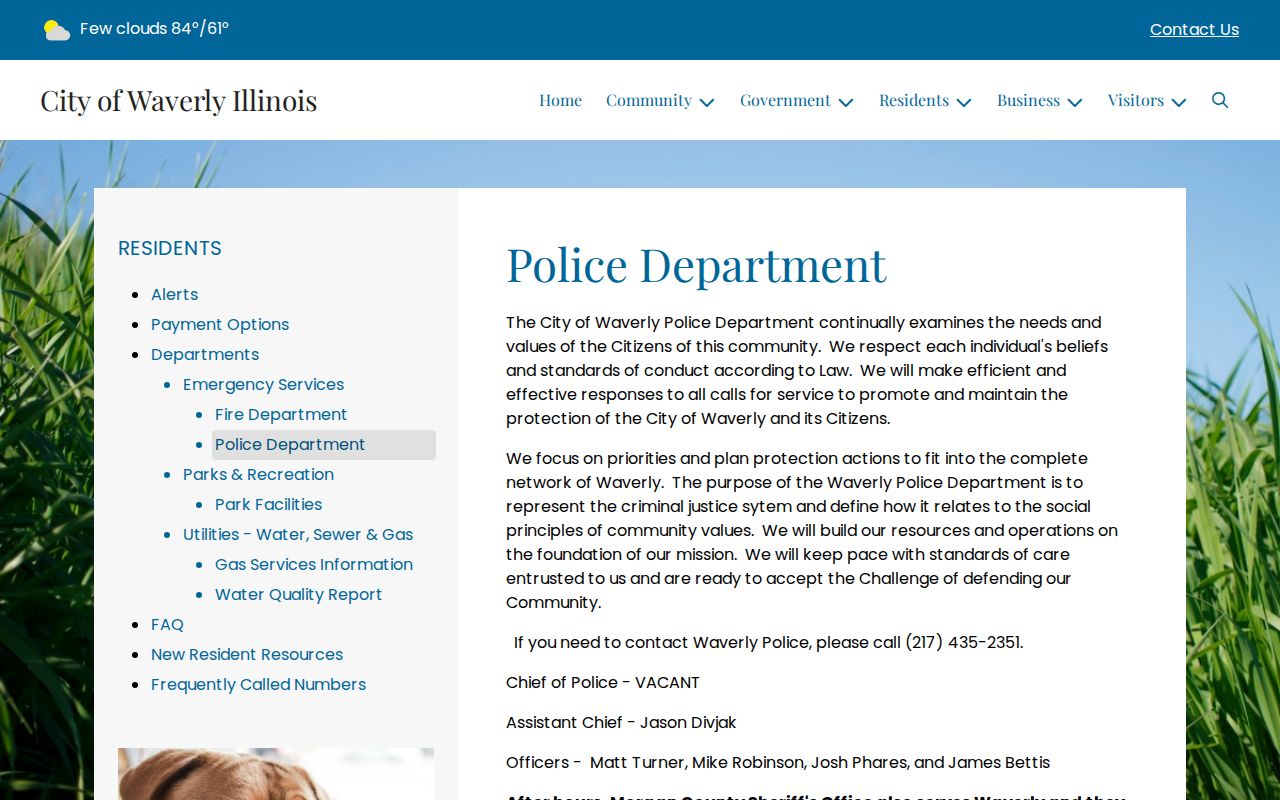Click the Police Department page heading

pos(696,265)
